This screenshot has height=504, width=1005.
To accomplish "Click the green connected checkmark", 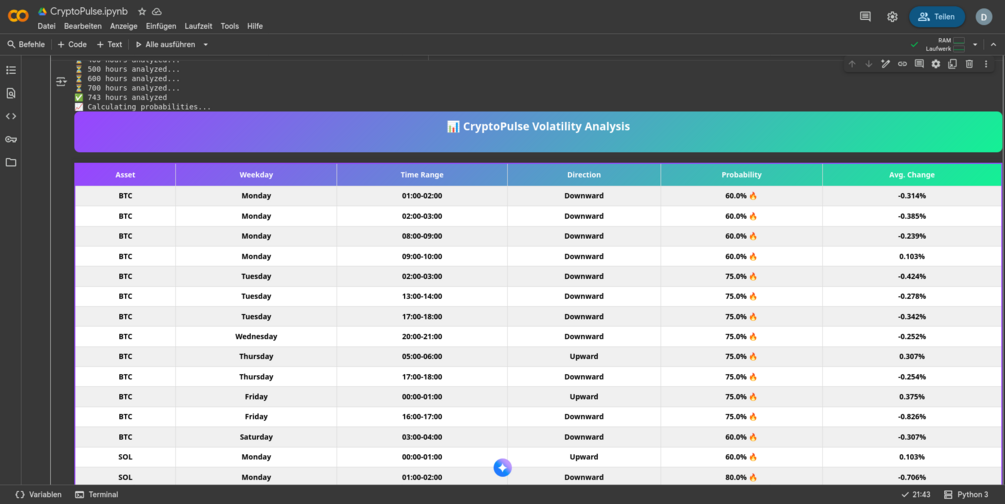I will click(x=914, y=44).
